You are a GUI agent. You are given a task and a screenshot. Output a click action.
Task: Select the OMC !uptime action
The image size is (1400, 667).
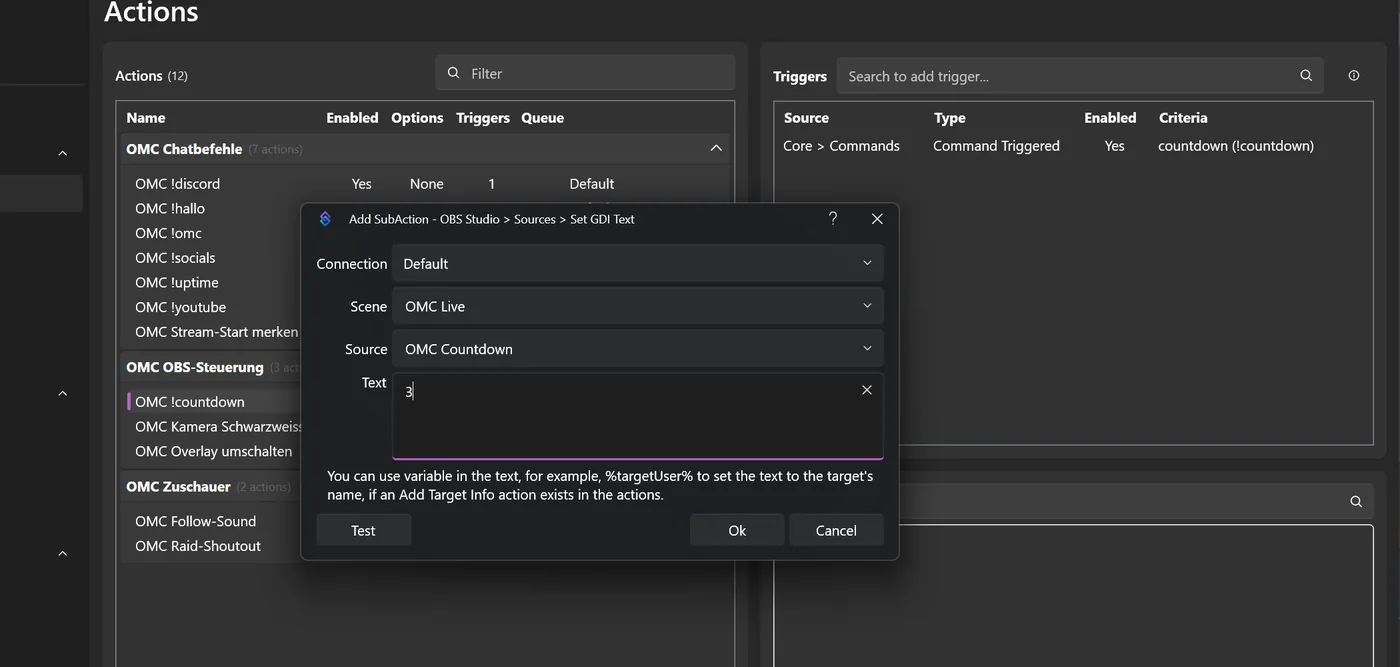pos(177,283)
